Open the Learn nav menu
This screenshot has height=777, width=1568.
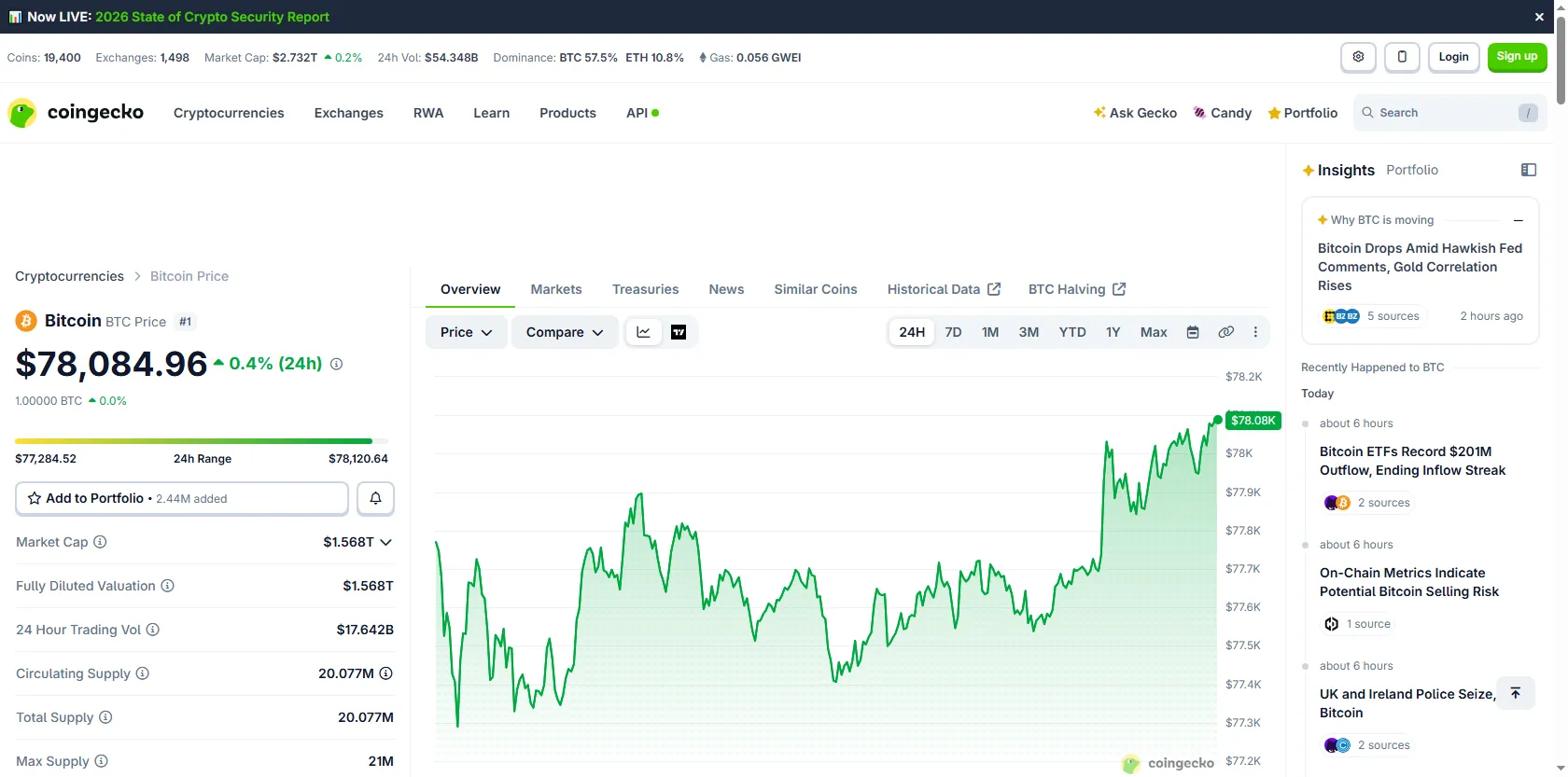tap(492, 113)
